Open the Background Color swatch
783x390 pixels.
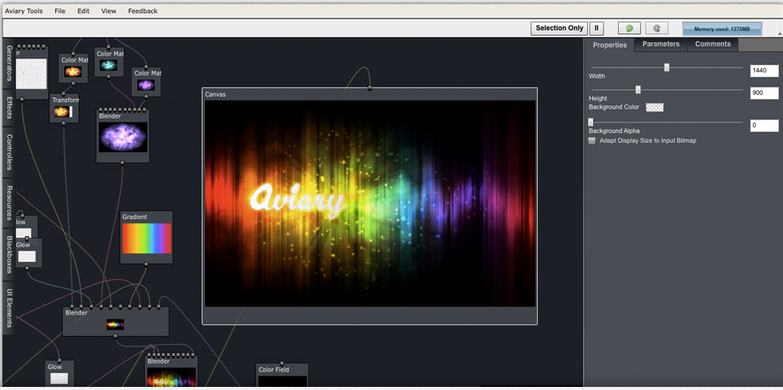(655, 107)
